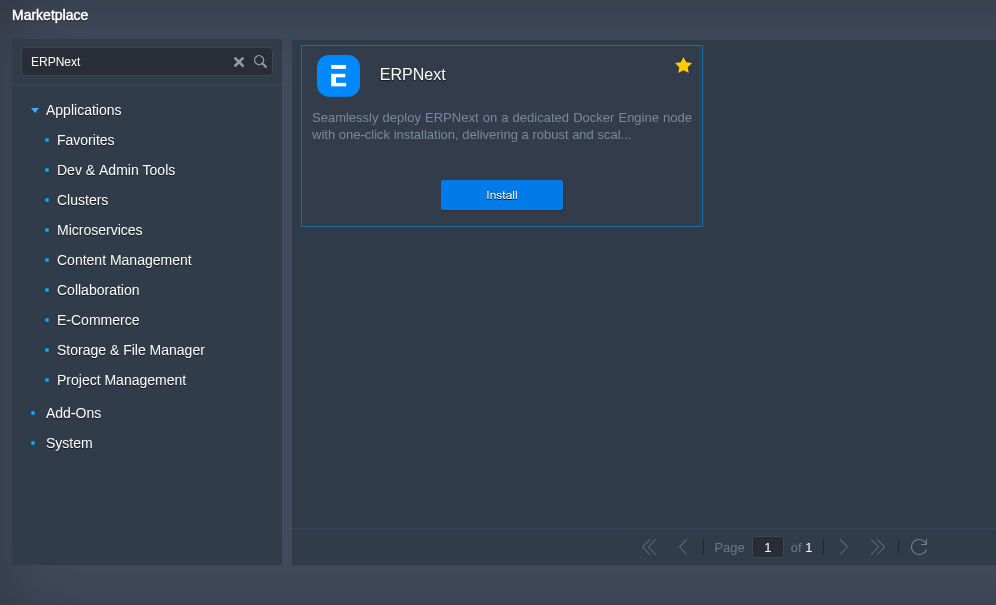Go to the first page using double-left arrows

point(648,547)
